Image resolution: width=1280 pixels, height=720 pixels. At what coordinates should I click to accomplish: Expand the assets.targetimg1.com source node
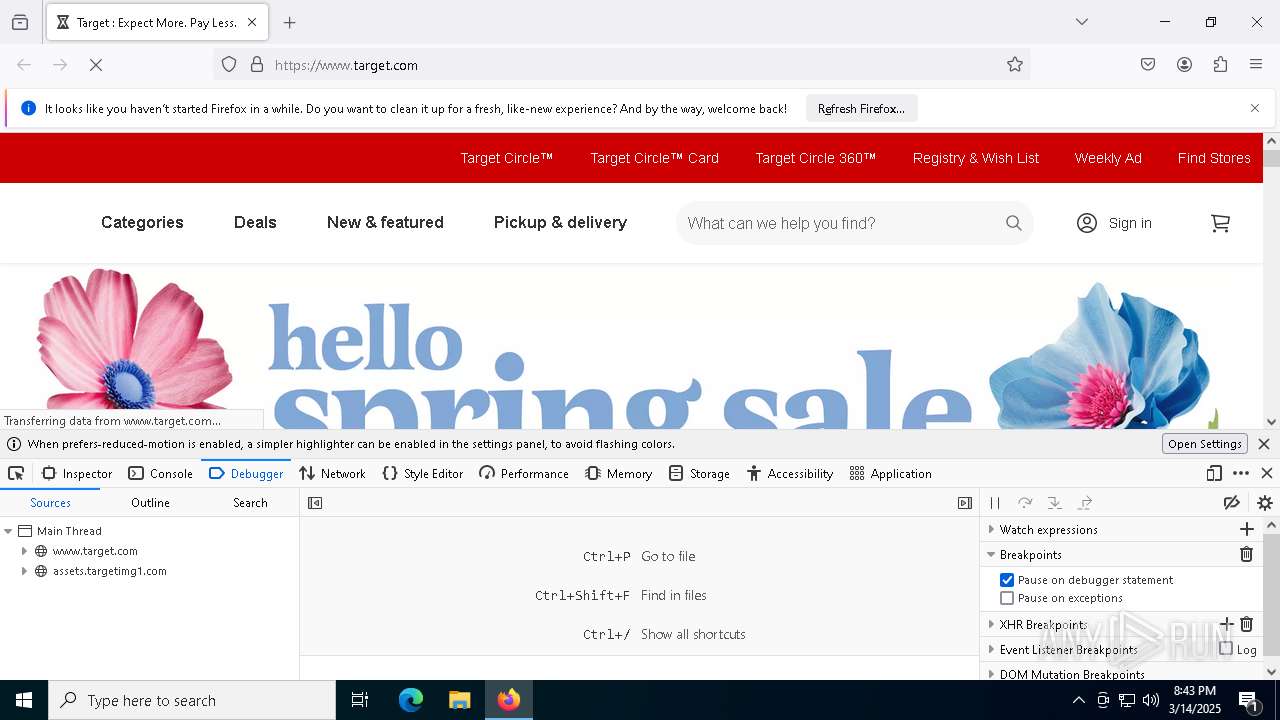point(24,571)
